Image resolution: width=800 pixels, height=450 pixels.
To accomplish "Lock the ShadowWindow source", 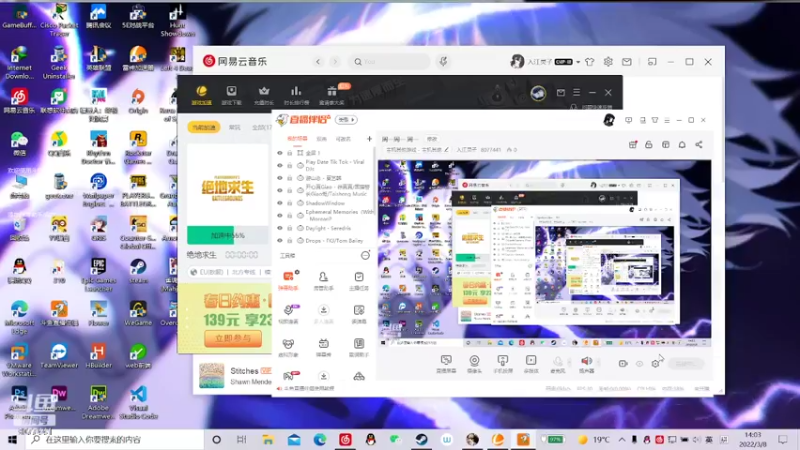I will click(x=290, y=203).
